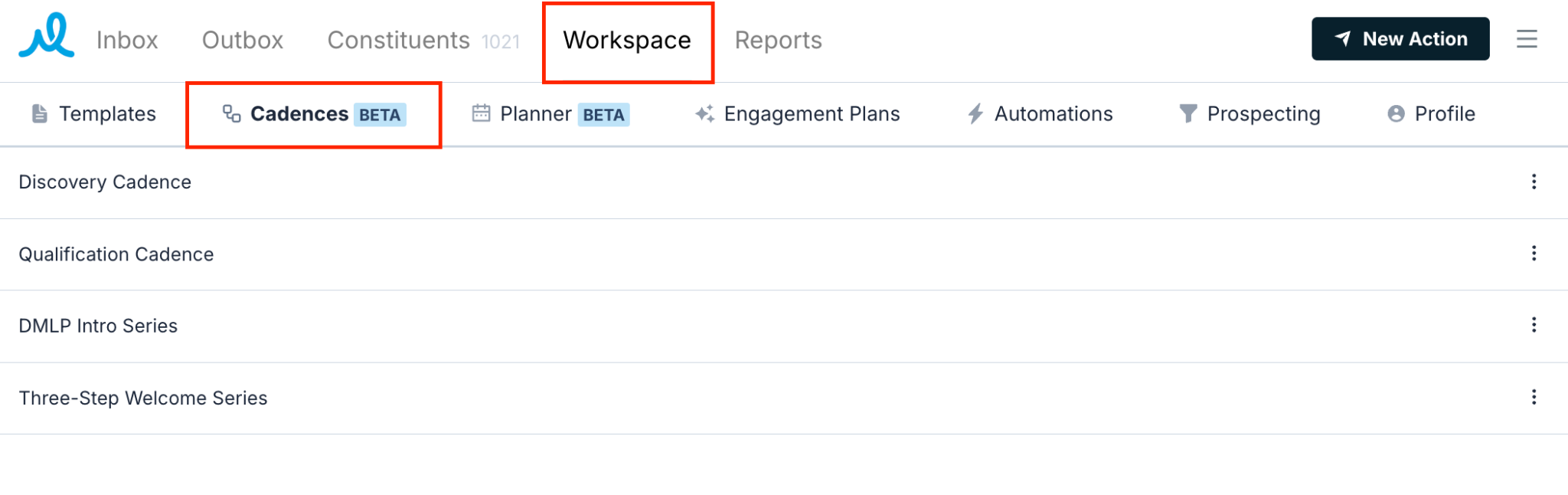The width and height of the screenshot is (1568, 495).
Task: Click the Engagement Plans sparkle icon
Action: click(x=704, y=114)
